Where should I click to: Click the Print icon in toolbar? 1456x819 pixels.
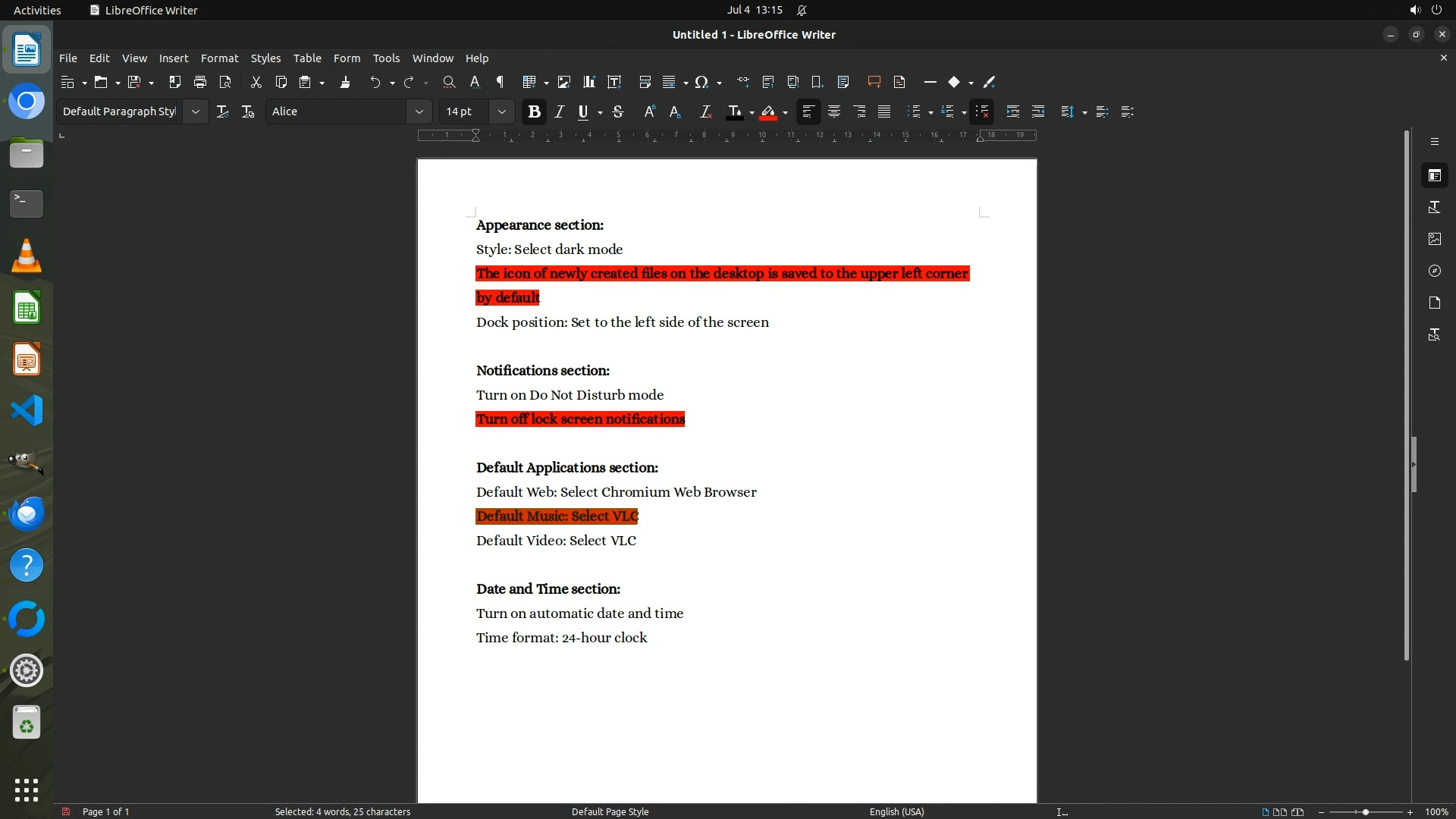[x=200, y=82]
